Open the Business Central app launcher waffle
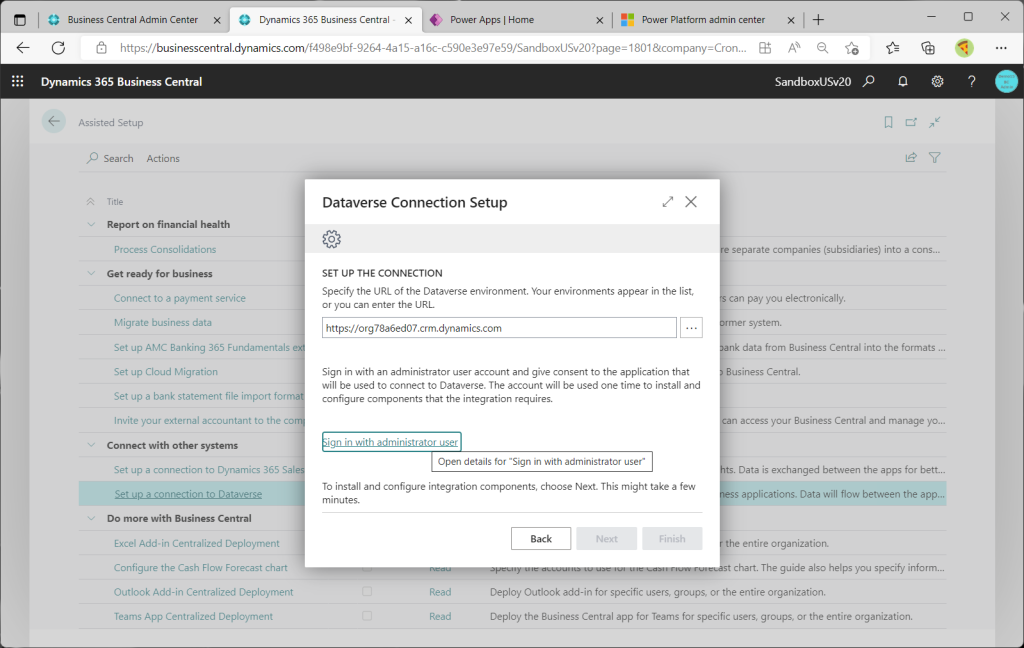The height and width of the screenshot is (648, 1024). pyautogui.click(x=18, y=81)
